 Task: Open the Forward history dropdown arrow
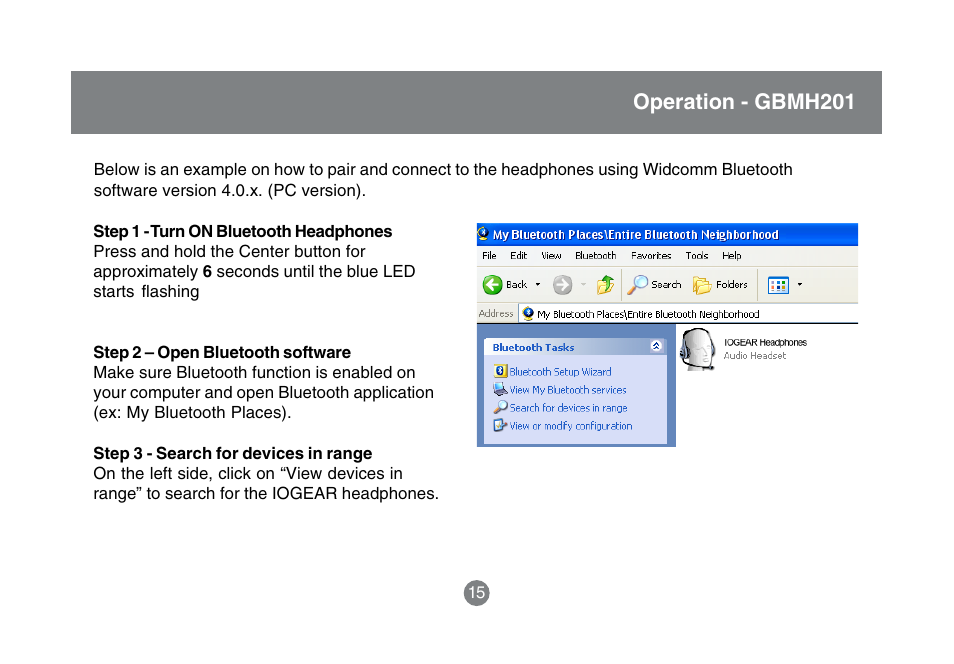tap(583, 284)
